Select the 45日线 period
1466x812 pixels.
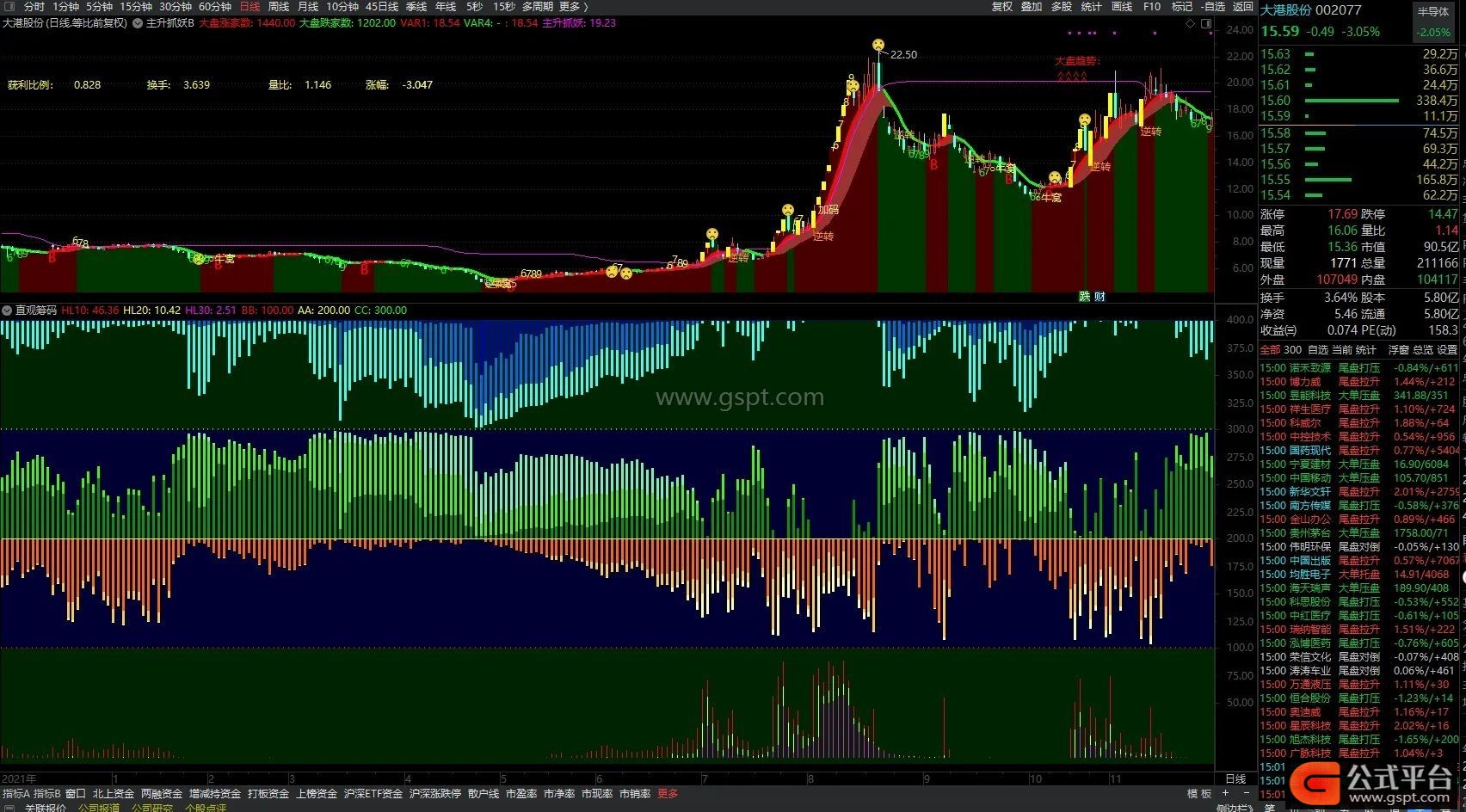(382, 6)
